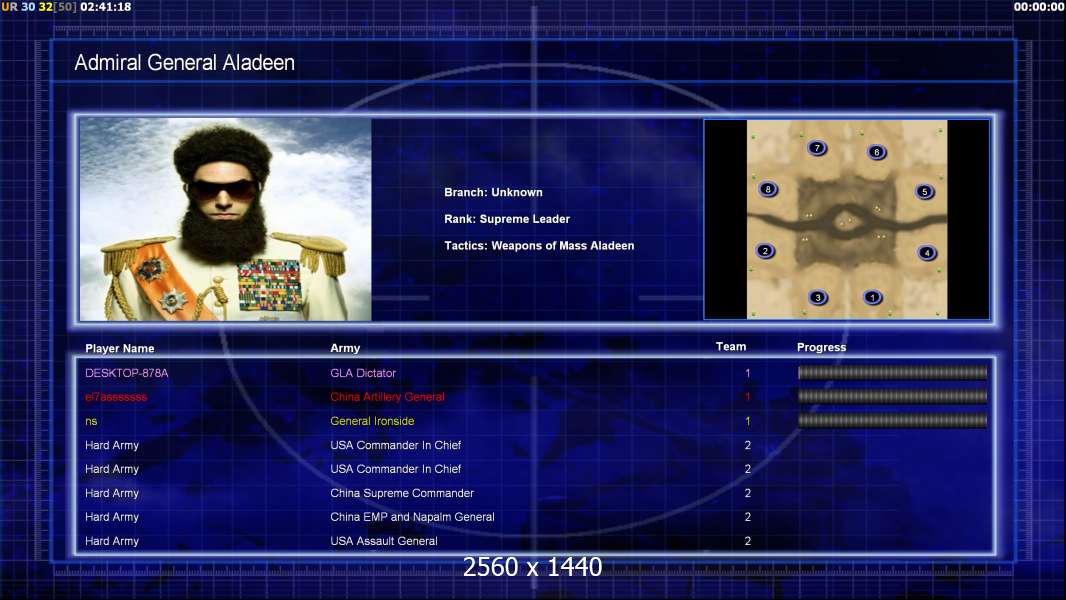Click the 2560 x 1440 resolution label
Screen dimensions: 1066x600
click(x=532, y=567)
